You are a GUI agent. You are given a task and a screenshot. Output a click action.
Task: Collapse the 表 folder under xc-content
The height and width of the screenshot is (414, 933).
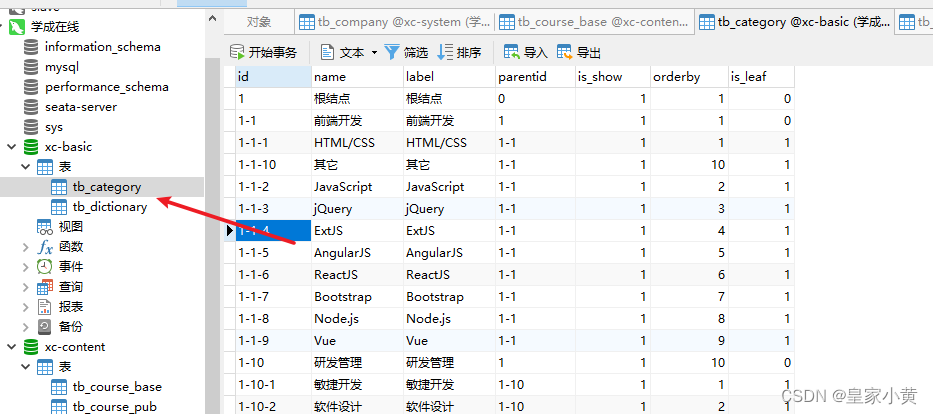[26, 367]
